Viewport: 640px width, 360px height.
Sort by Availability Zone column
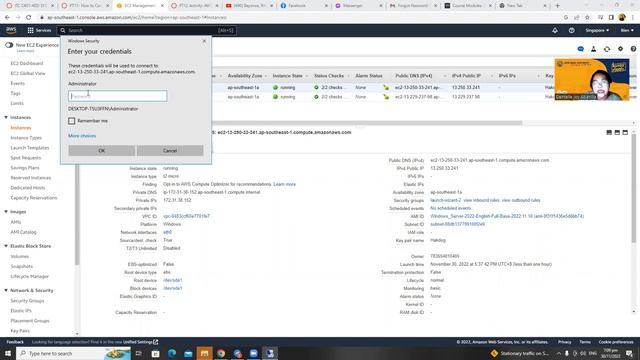245,76
